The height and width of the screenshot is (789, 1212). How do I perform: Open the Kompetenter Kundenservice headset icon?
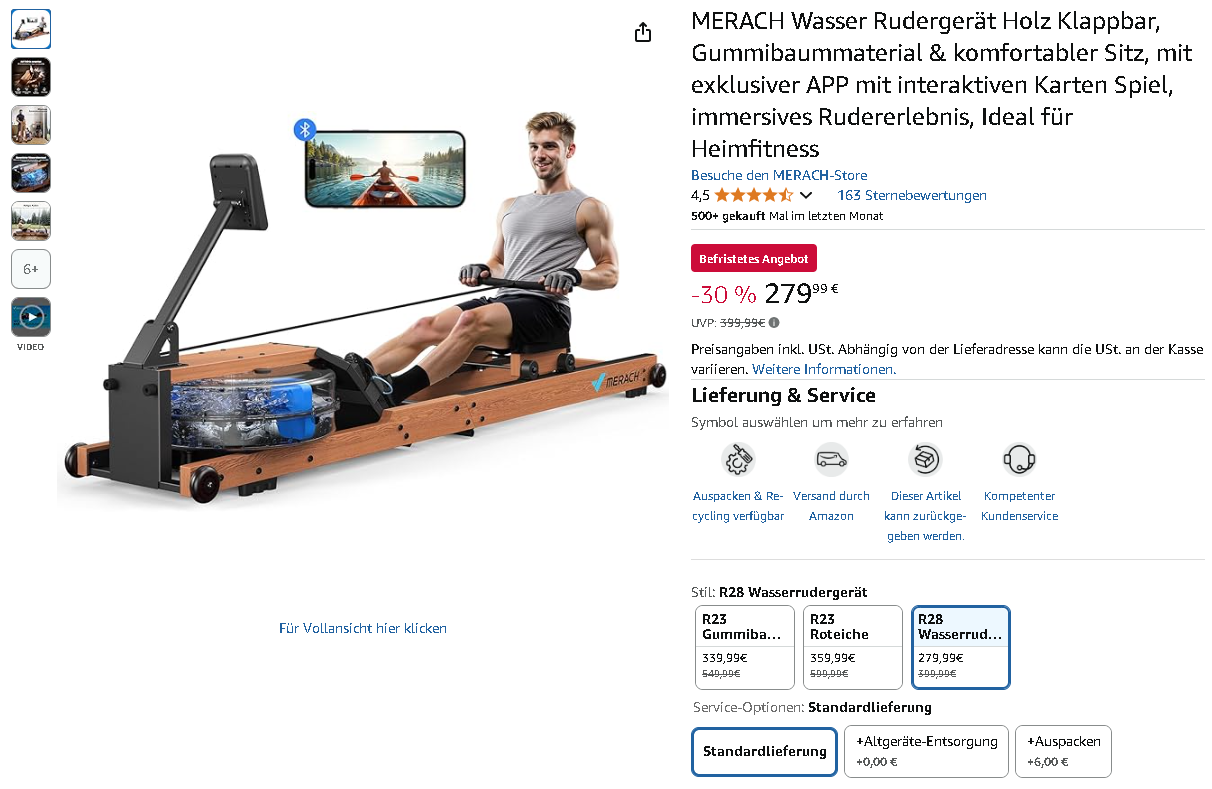tap(1019, 460)
